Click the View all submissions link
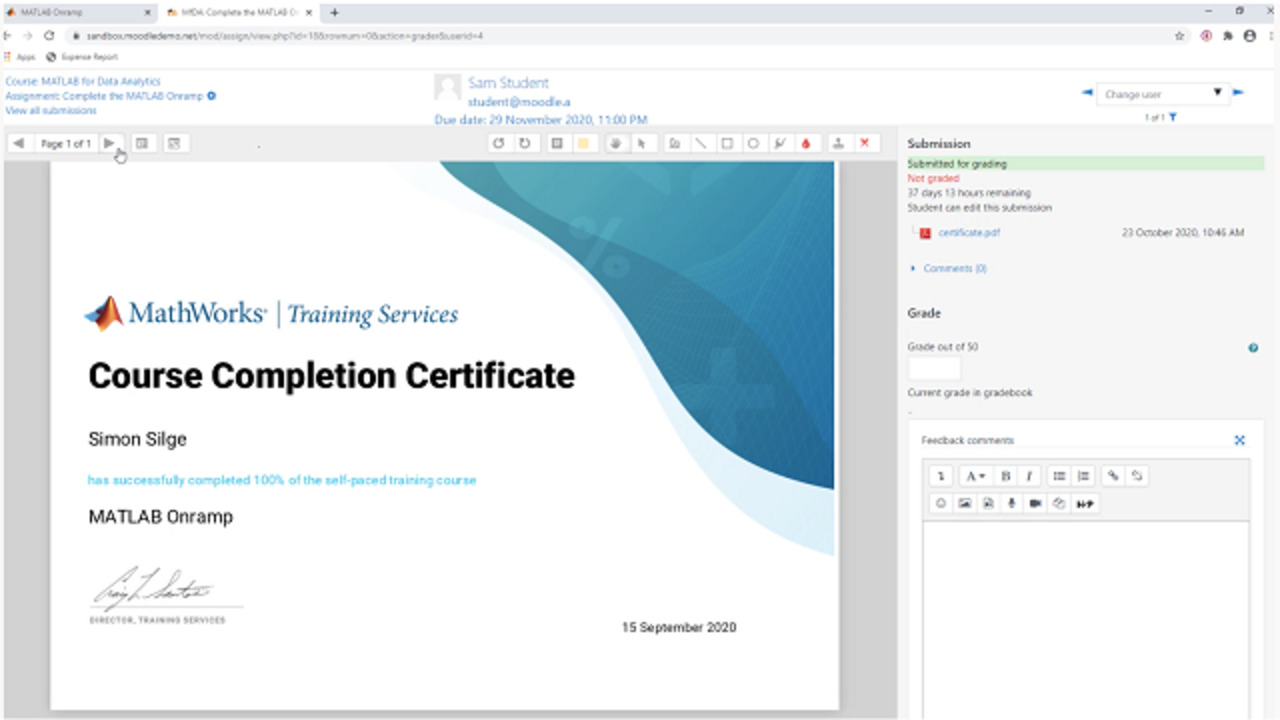The image size is (1280, 720). (x=51, y=110)
